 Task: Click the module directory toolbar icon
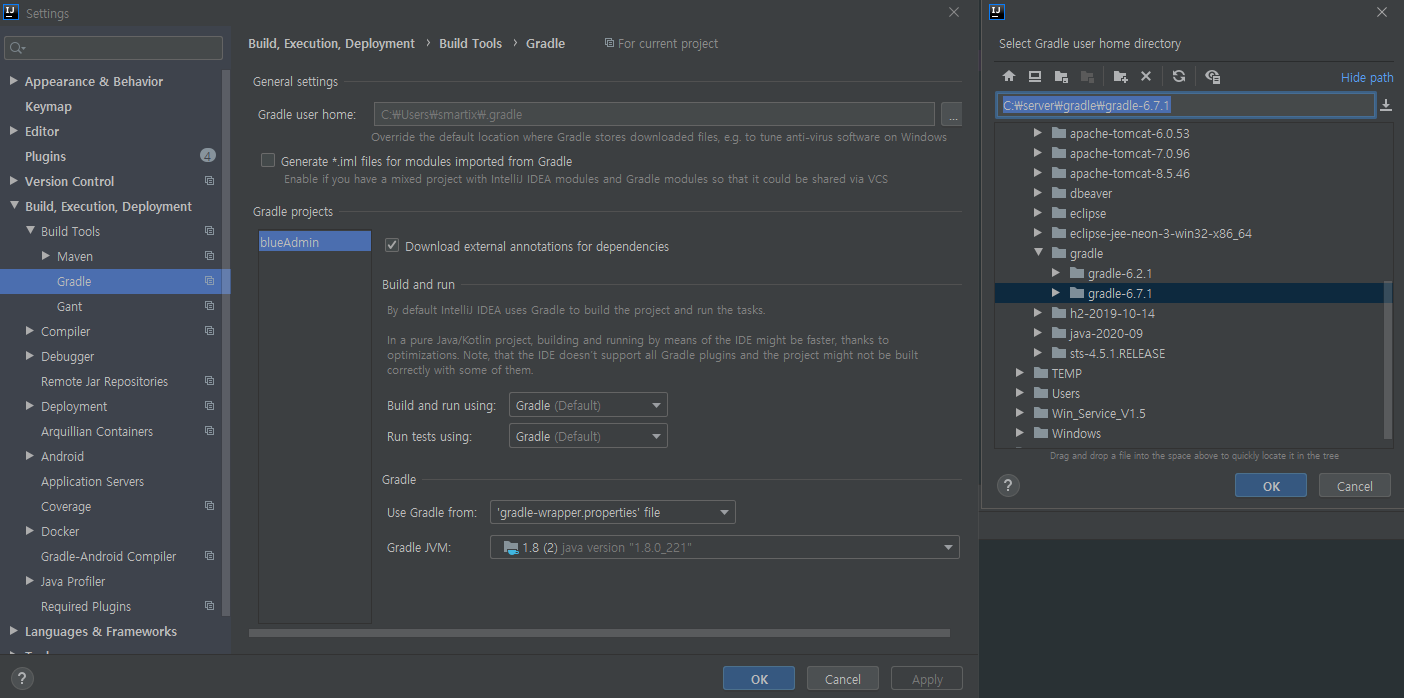(1087, 76)
